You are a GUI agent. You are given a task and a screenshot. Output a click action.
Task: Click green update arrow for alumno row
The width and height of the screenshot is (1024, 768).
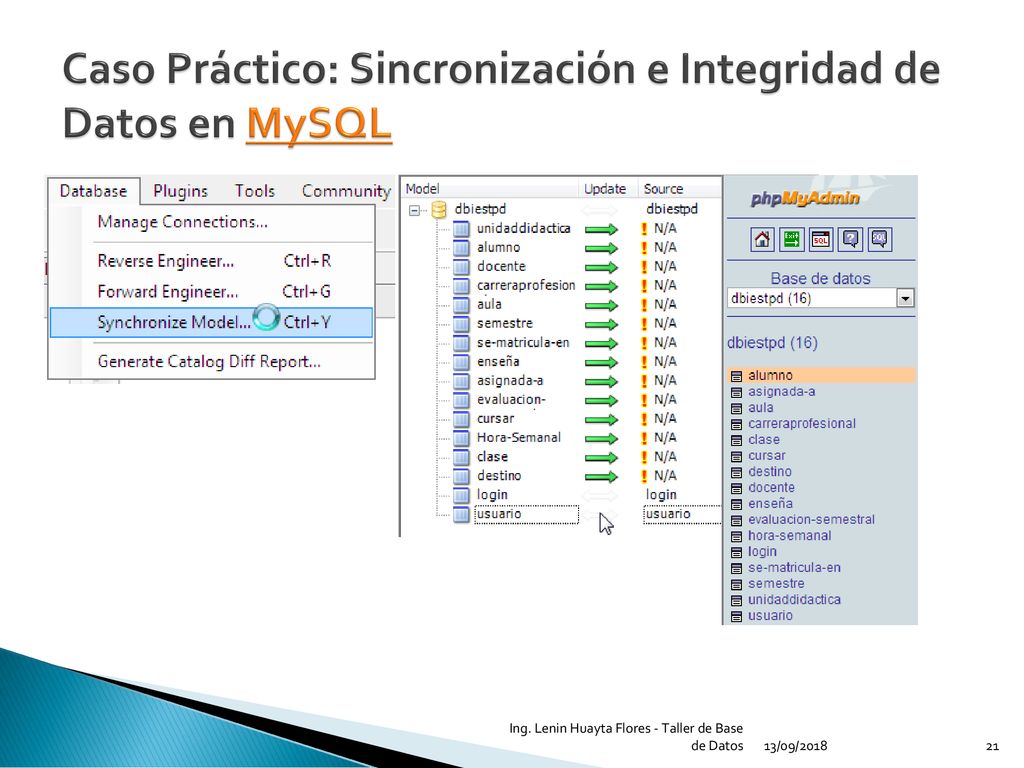click(x=601, y=248)
